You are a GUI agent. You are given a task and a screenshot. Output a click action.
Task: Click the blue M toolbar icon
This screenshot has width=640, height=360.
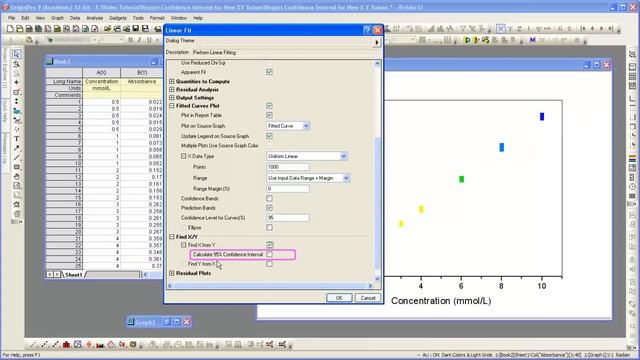532,40
